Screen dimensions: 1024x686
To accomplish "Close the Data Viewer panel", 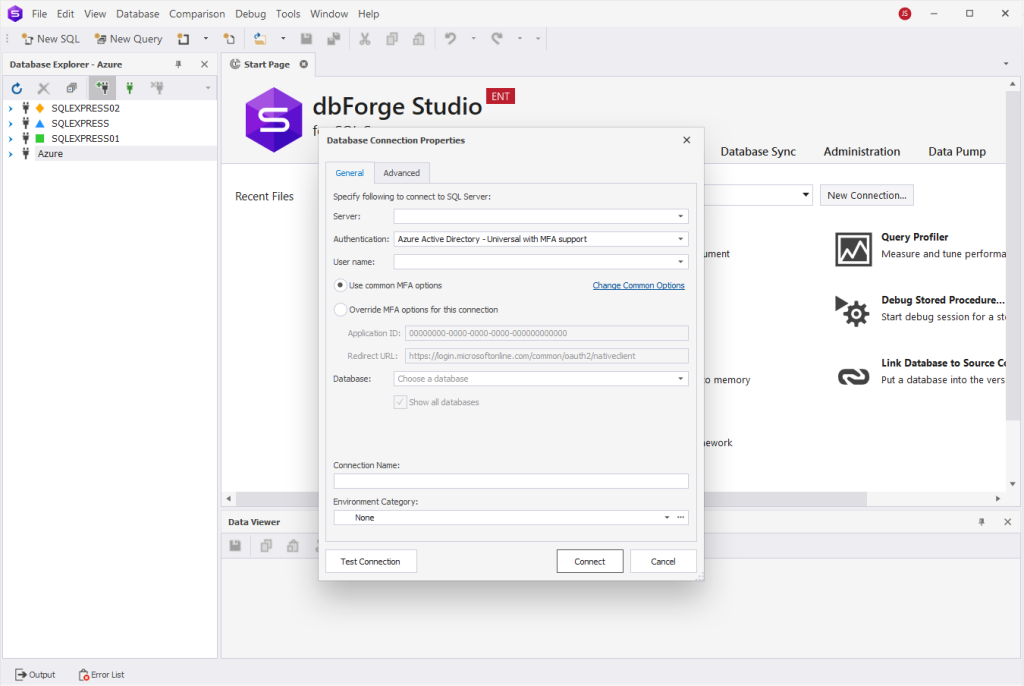I will pos(1008,521).
